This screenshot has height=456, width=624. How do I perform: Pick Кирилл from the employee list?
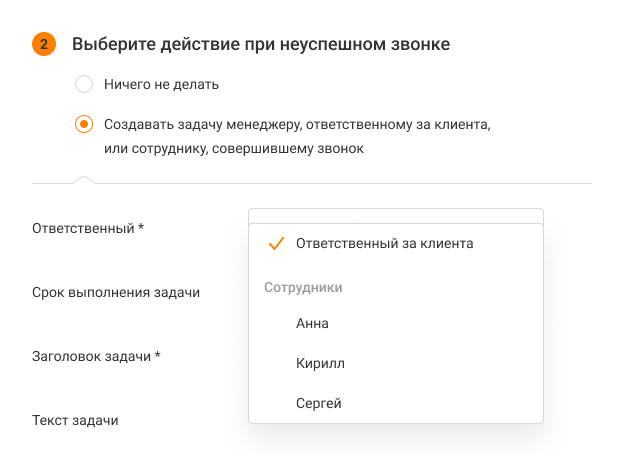click(320, 364)
